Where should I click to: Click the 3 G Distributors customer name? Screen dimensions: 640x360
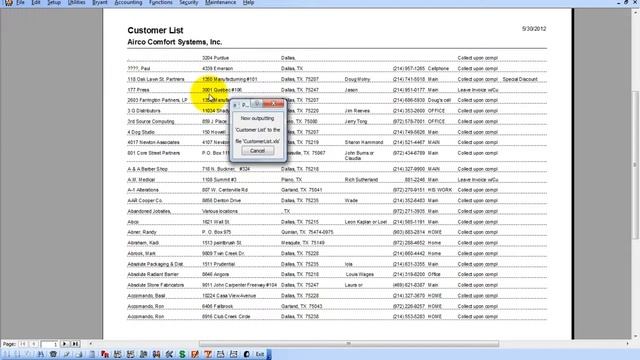click(144, 111)
